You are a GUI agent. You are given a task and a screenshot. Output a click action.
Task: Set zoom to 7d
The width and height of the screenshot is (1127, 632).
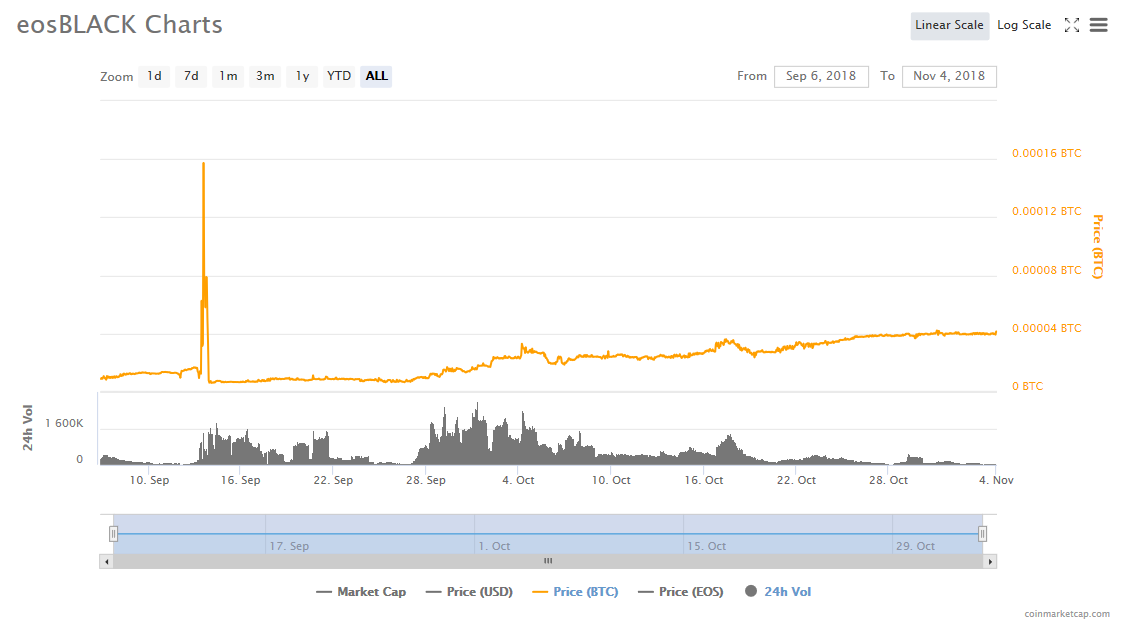[x=191, y=76]
